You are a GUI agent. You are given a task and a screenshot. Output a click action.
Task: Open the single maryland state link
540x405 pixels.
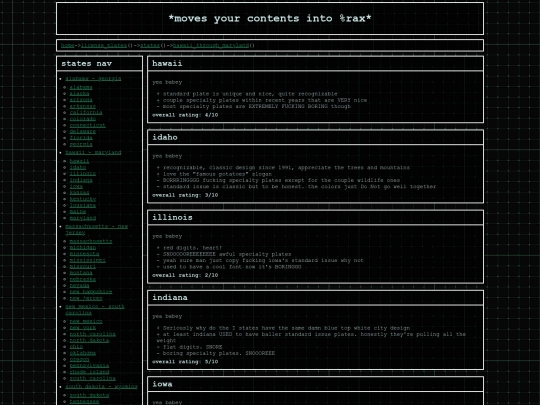point(83,218)
